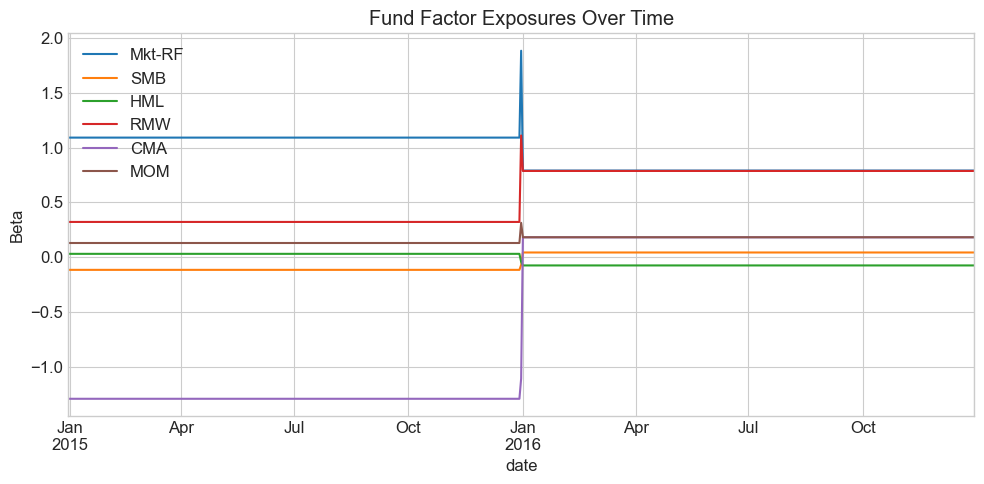Screen dimensions: 984x484
Task: Click the 0.0 y-axis tick label
Action: [52, 258]
